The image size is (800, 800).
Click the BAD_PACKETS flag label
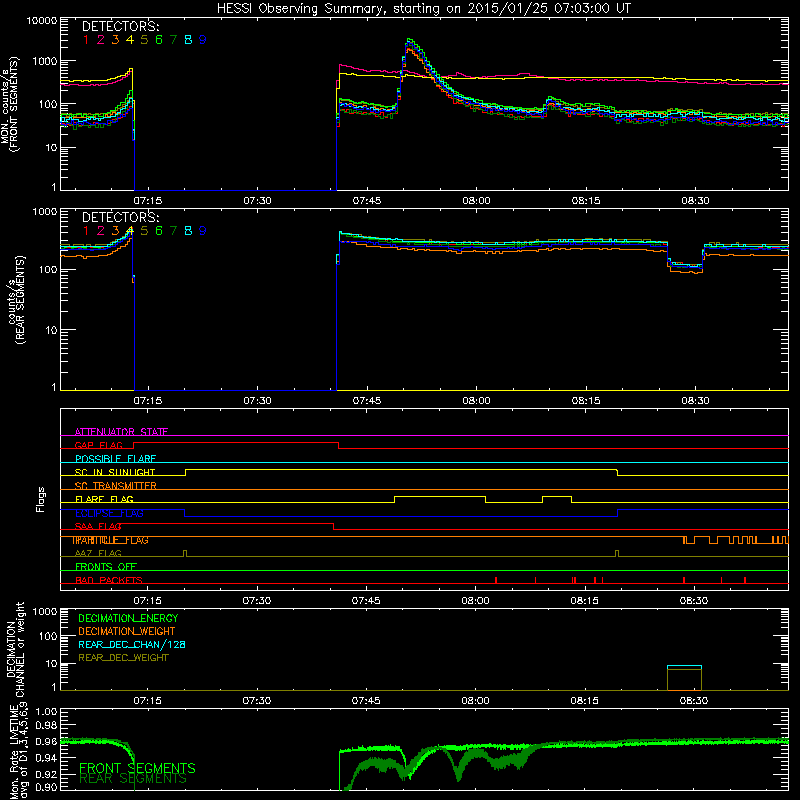click(x=109, y=580)
